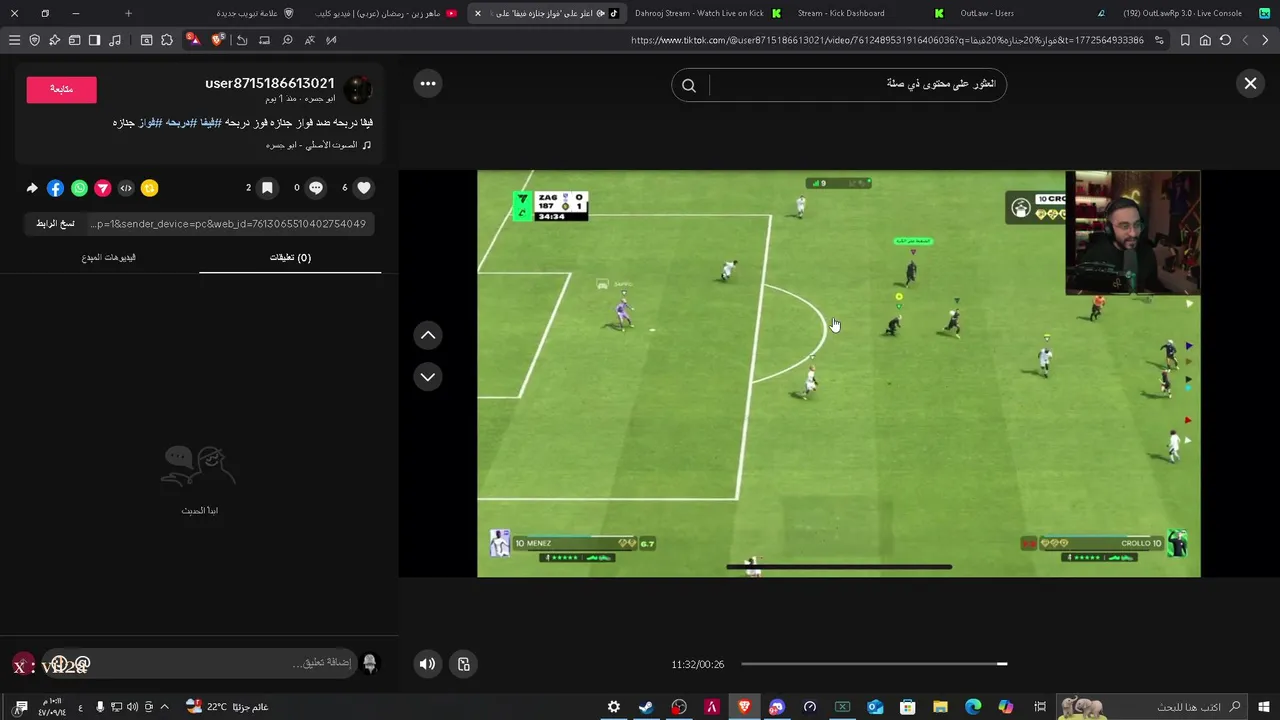The height and width of the screenshot is (720, 1280).
Task: Open Brave browser from the taskbar
Action: (744, 707)
